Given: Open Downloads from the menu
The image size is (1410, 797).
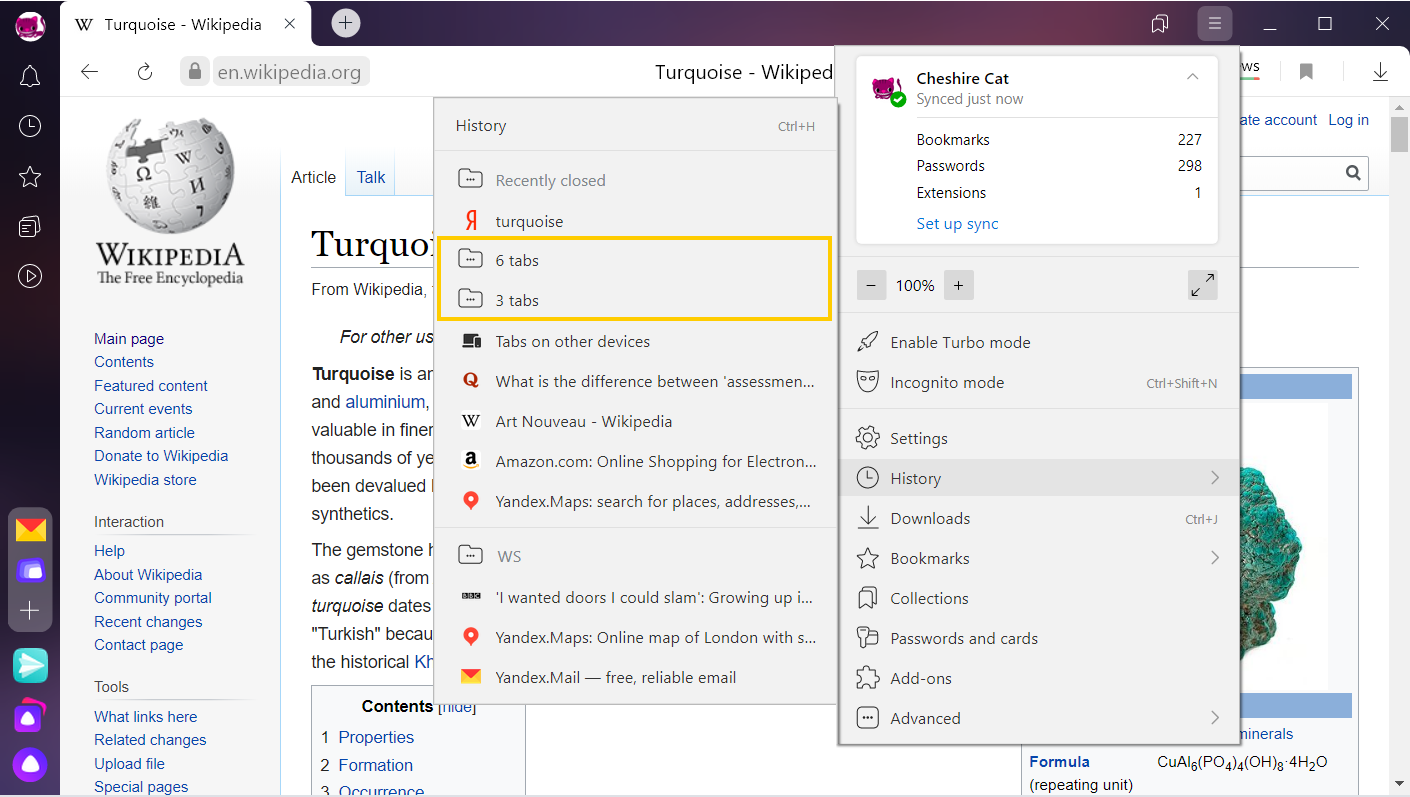Looking at the screenshot, I should coord(1040,518).
